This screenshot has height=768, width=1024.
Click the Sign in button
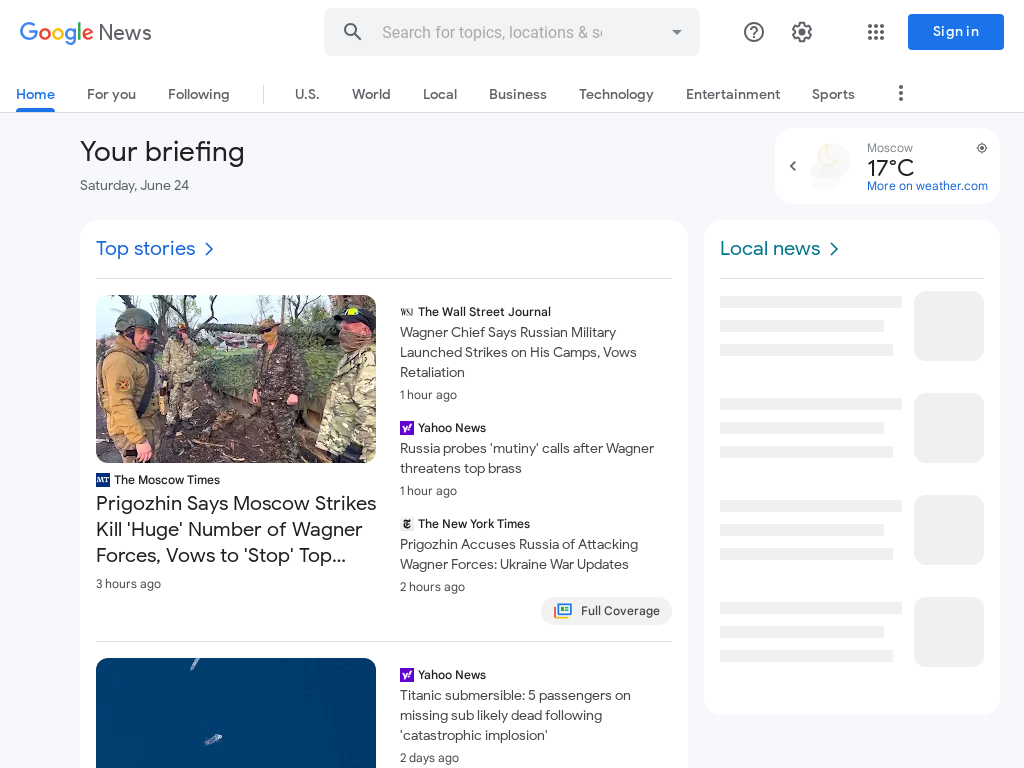pos(955,32)
